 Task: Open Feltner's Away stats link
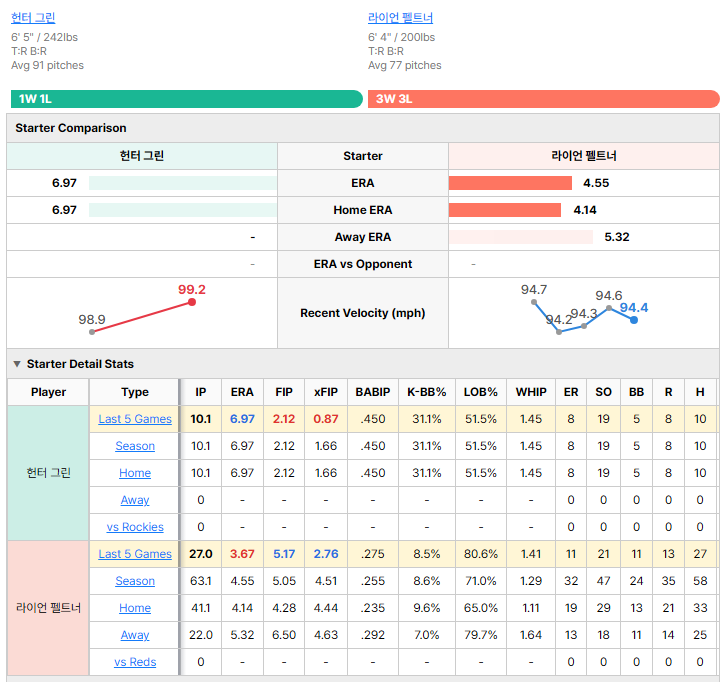(135, 635)
